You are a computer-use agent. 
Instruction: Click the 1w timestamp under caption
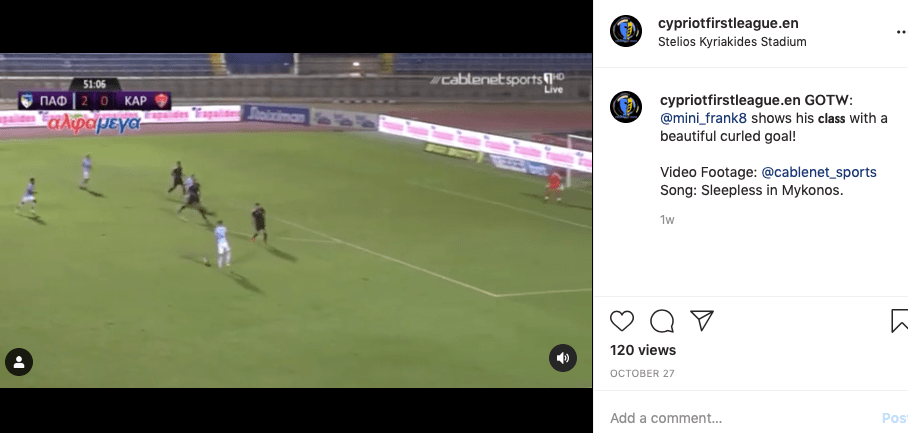click(x=667, y=219)
